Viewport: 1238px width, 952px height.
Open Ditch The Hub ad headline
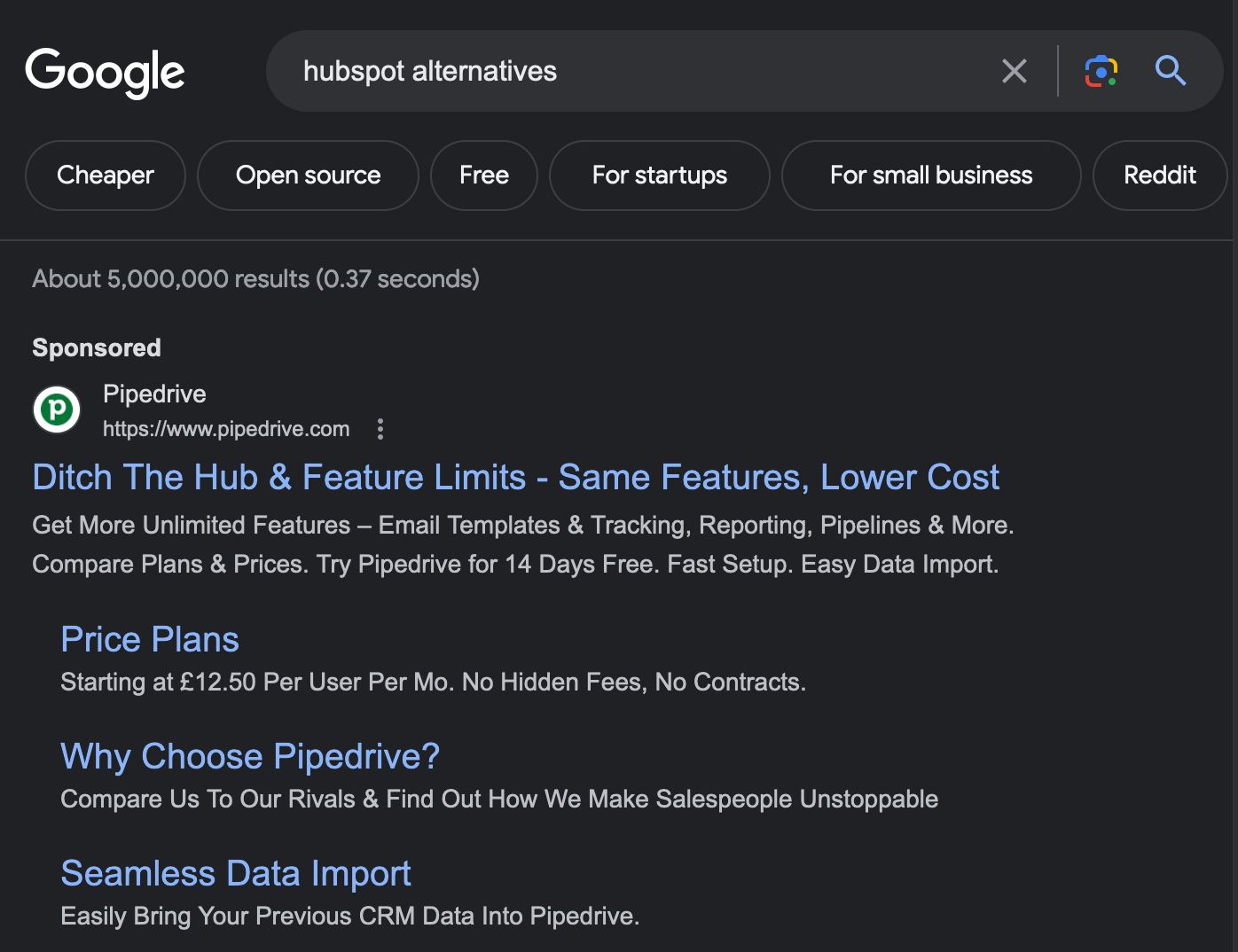515,477
